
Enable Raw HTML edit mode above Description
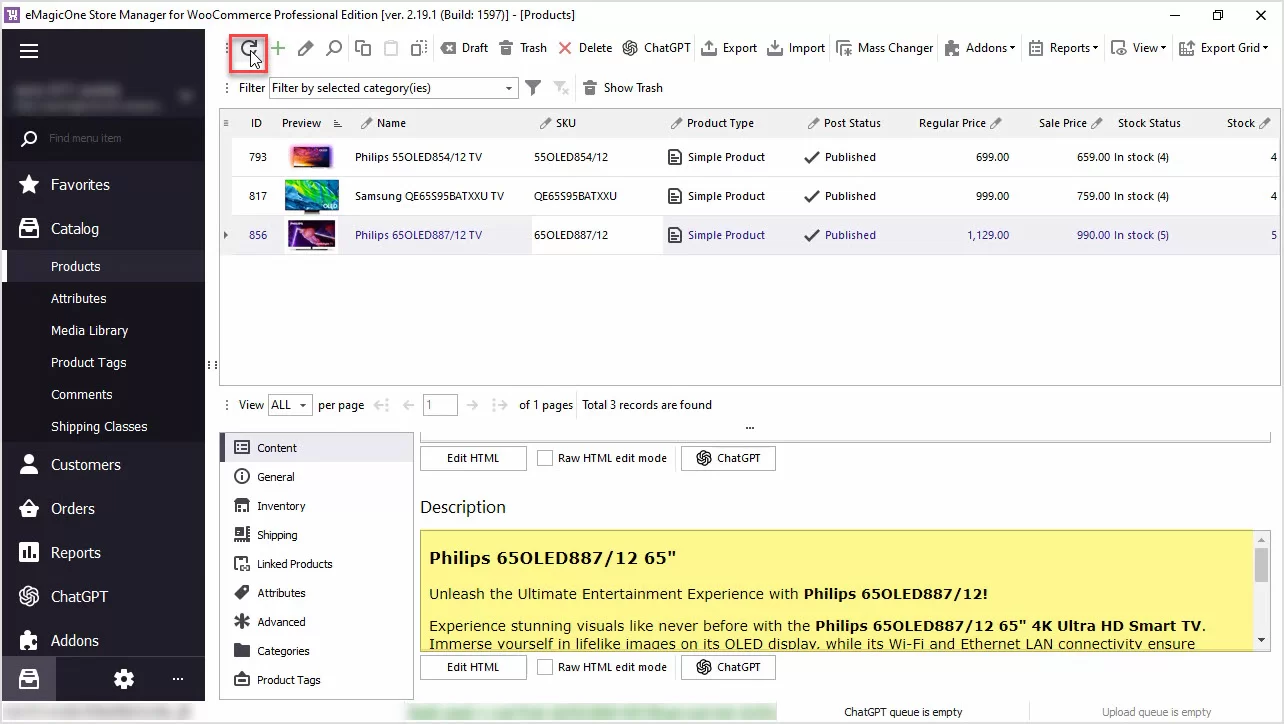point(545,458)
